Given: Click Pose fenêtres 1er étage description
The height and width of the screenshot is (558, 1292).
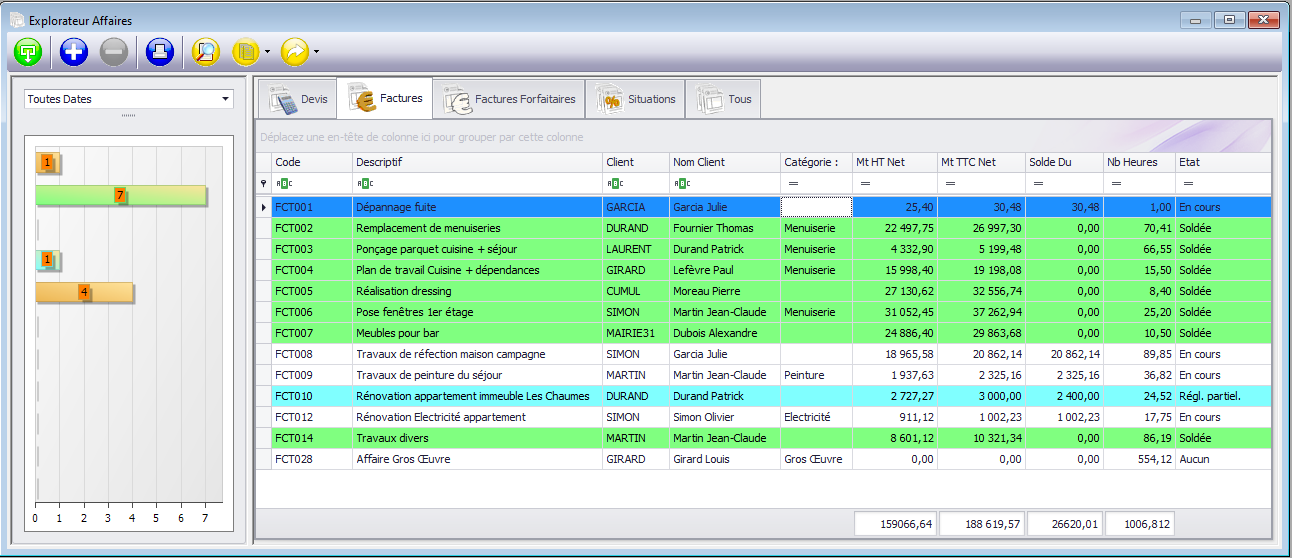Looking at the screenshot, I should point(477,312).
